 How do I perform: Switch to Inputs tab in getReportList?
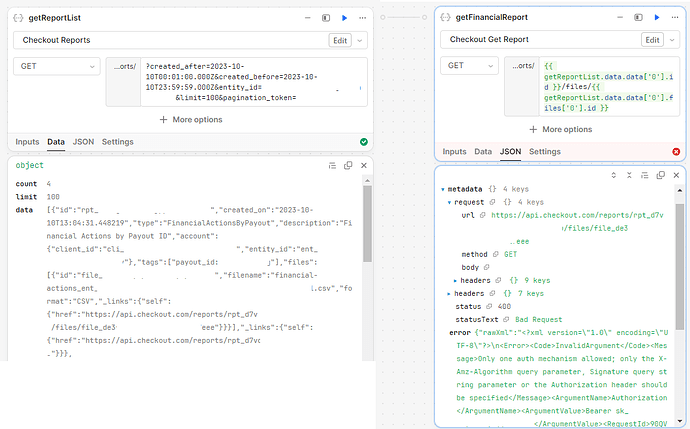tap(27, 142)
